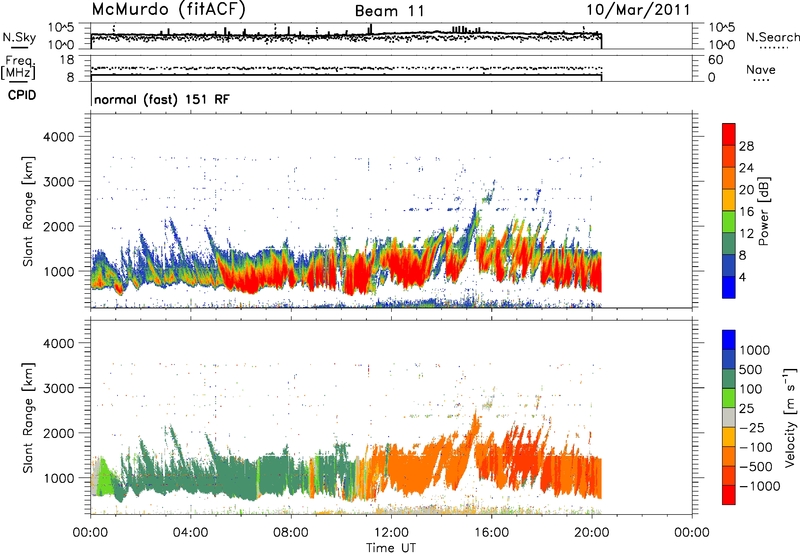Click the "500" tick on the Velocity colorbar
800x554 pixels.
point(751,369)
